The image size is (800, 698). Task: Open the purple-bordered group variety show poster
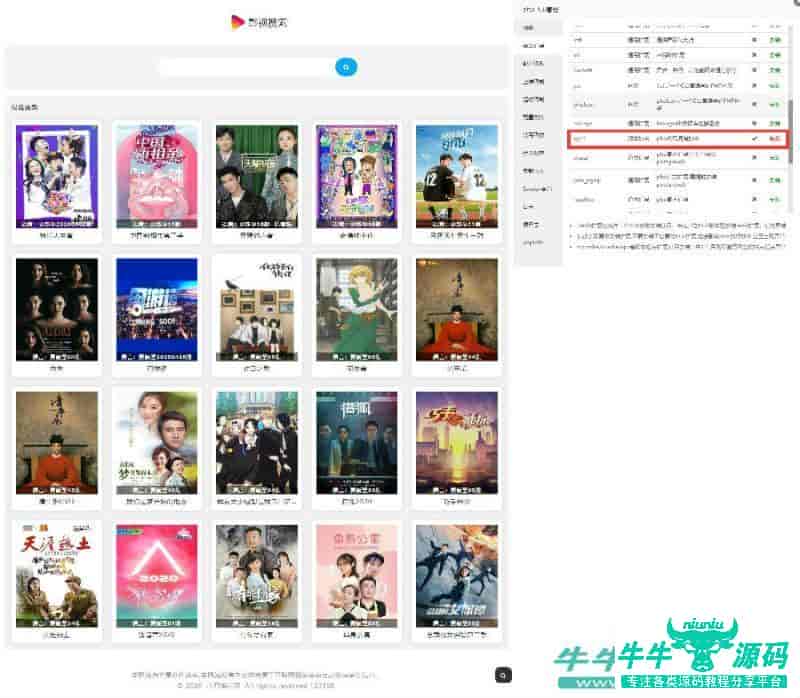tap(57, 177)
